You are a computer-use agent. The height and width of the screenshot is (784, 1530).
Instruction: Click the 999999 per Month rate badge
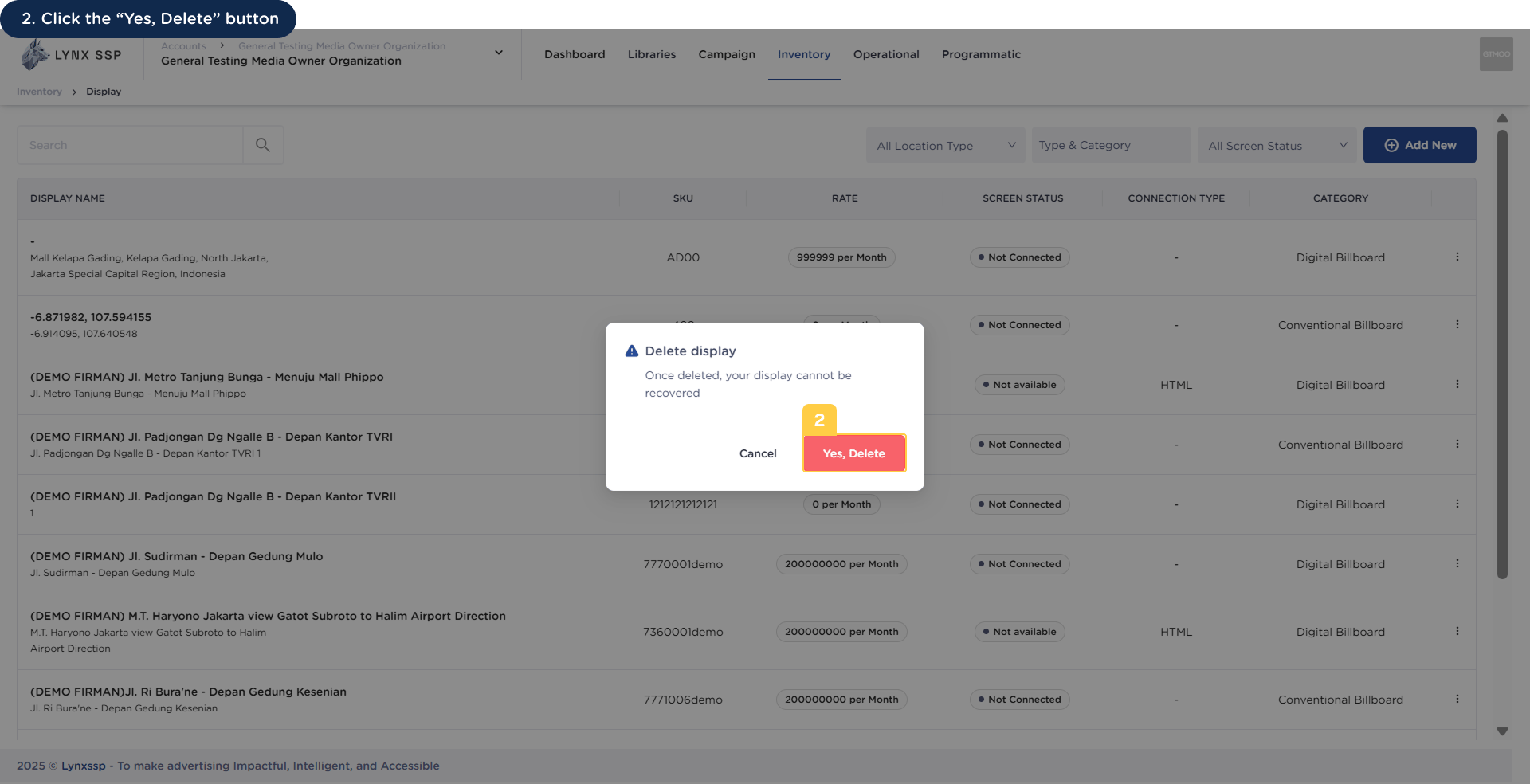[x=841, y=257]
